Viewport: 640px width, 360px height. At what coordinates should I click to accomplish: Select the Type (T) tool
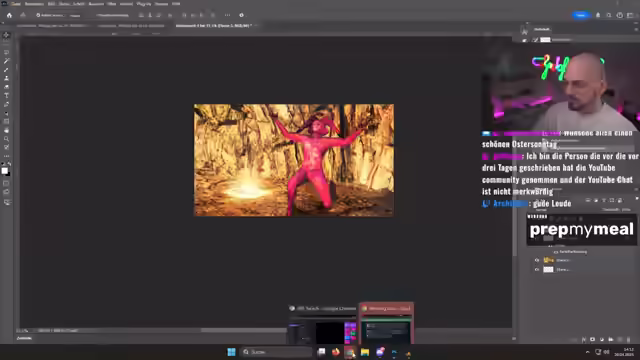click(x=6, y=96)
